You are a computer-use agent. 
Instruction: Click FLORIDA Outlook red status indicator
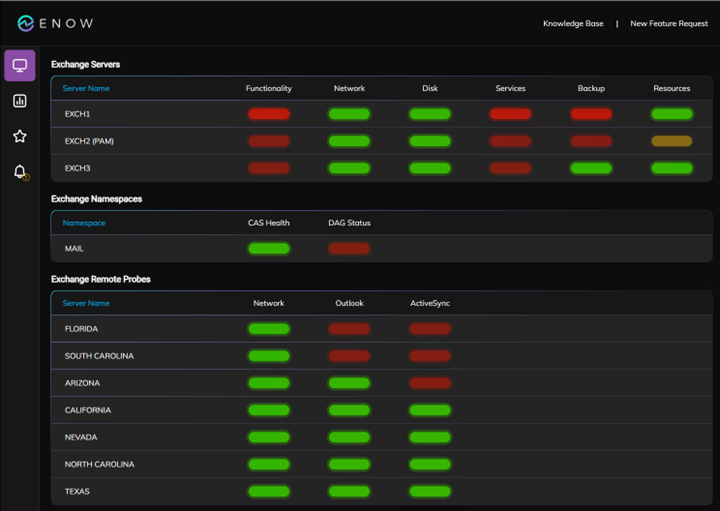349,329
